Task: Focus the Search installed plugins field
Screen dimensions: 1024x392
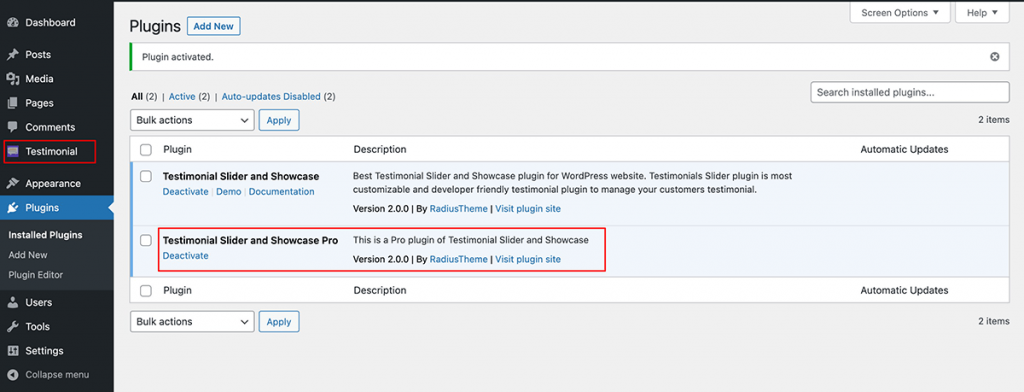Action: [x=910, y=93]
